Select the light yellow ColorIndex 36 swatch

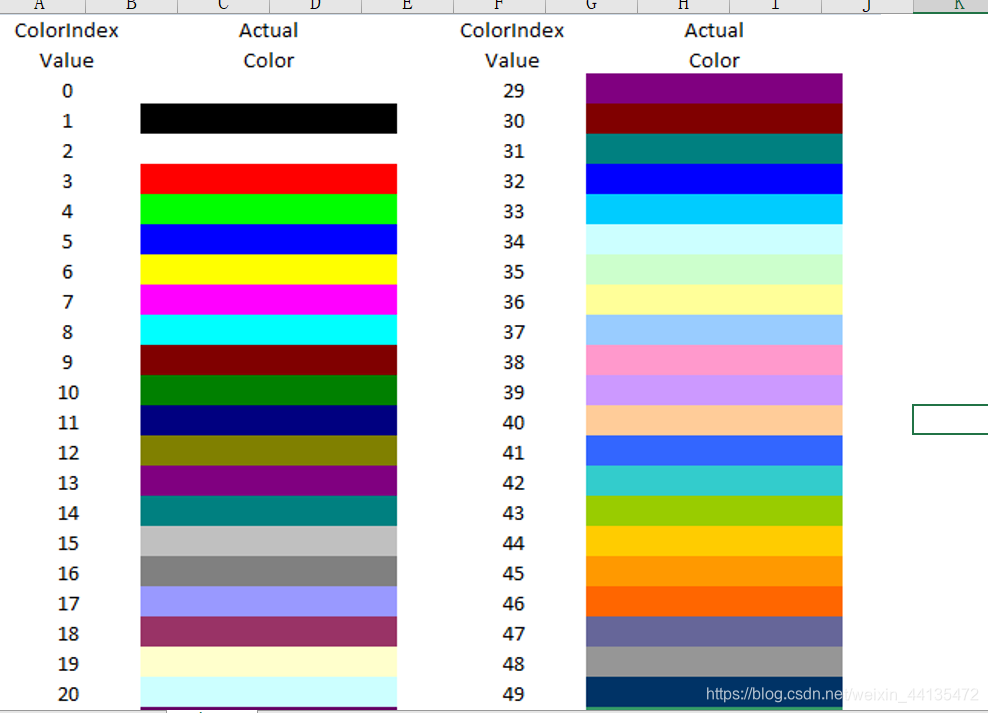pos(714,300)
